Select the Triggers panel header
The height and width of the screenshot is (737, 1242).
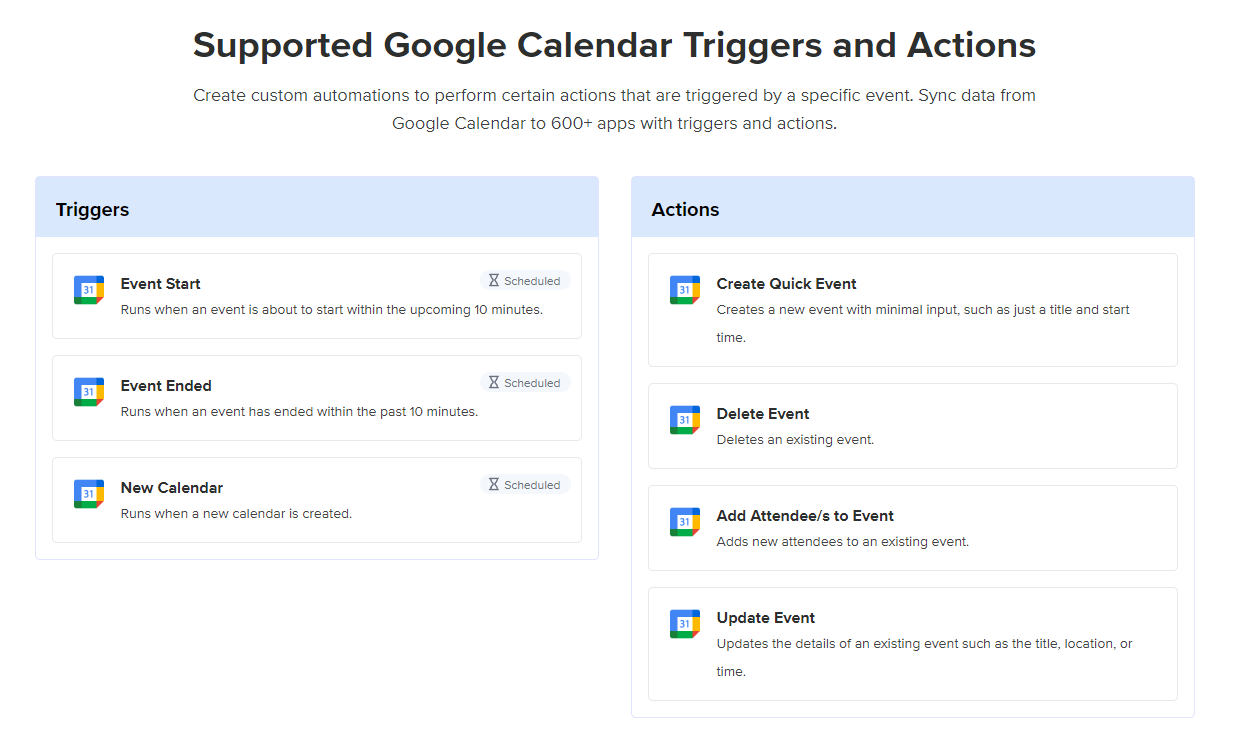click(93, 209)
